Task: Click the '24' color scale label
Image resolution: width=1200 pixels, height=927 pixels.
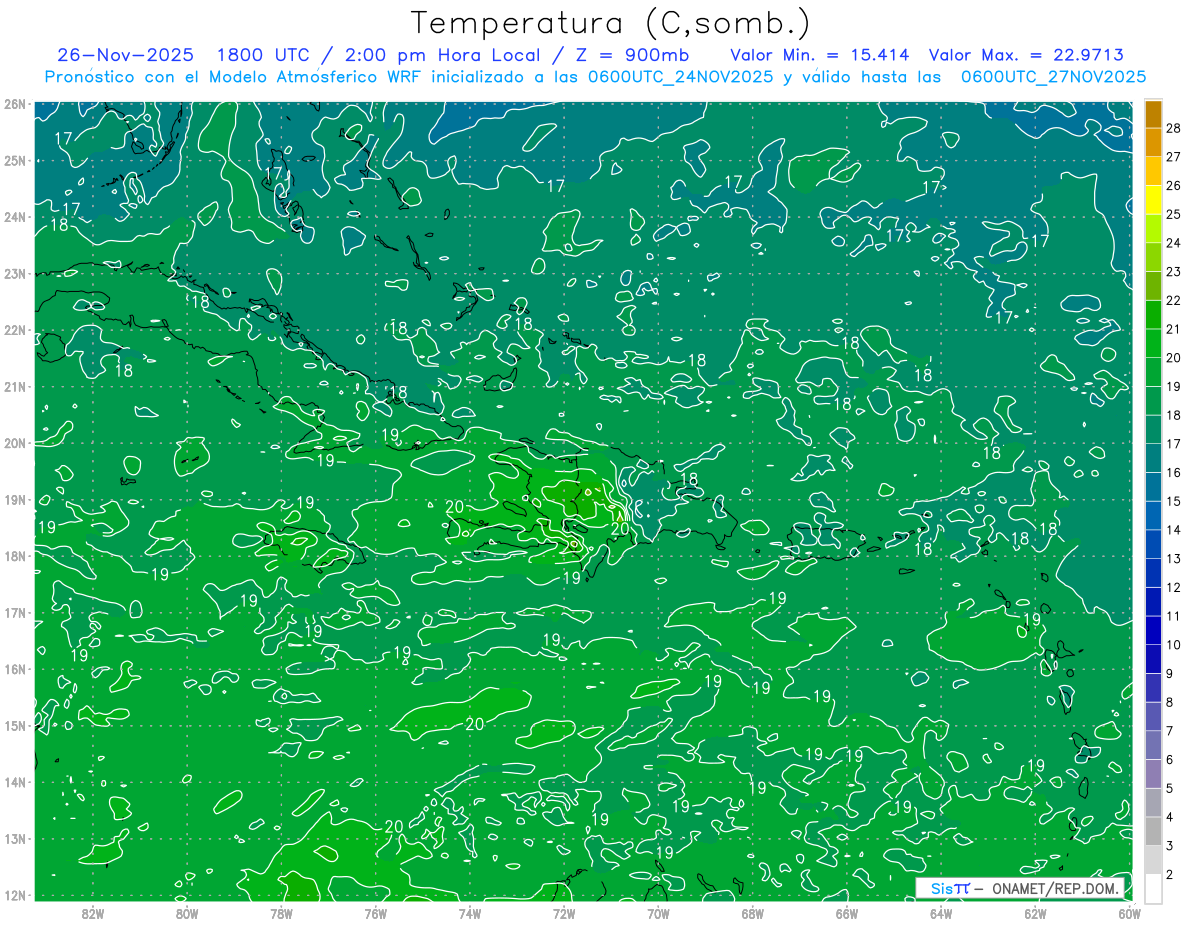Action: 1174,243
